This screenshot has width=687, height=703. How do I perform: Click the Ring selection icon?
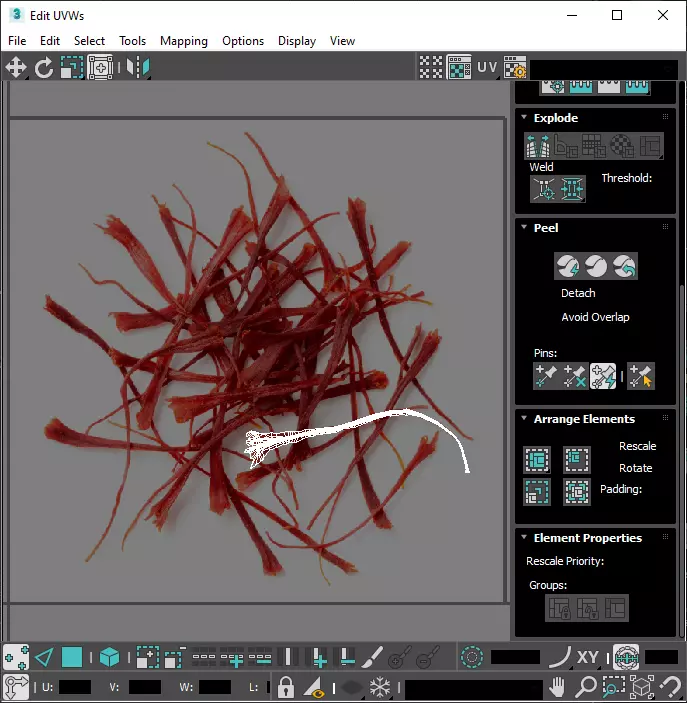pyautogui.click(x=288, y=658)
